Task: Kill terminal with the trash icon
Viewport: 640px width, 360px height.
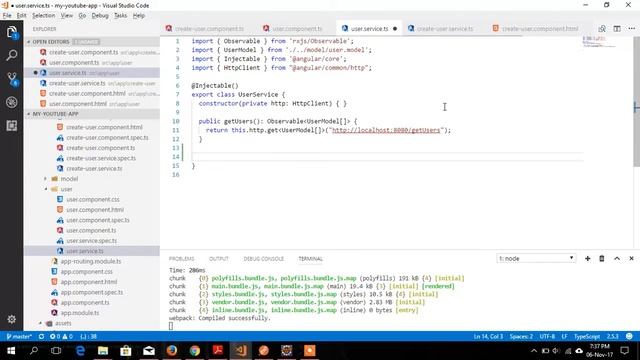Action: [602, 258]
